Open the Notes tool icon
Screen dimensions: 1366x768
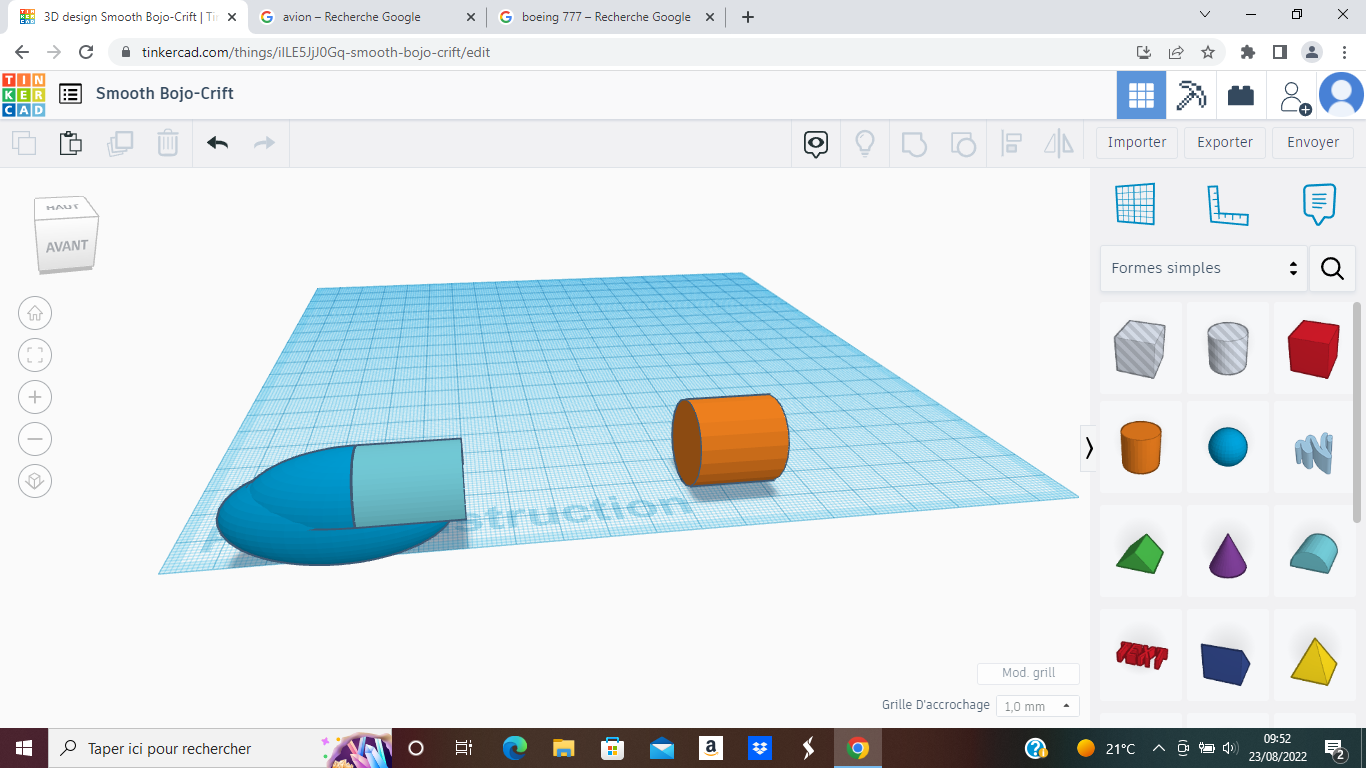coord(1320,204)
